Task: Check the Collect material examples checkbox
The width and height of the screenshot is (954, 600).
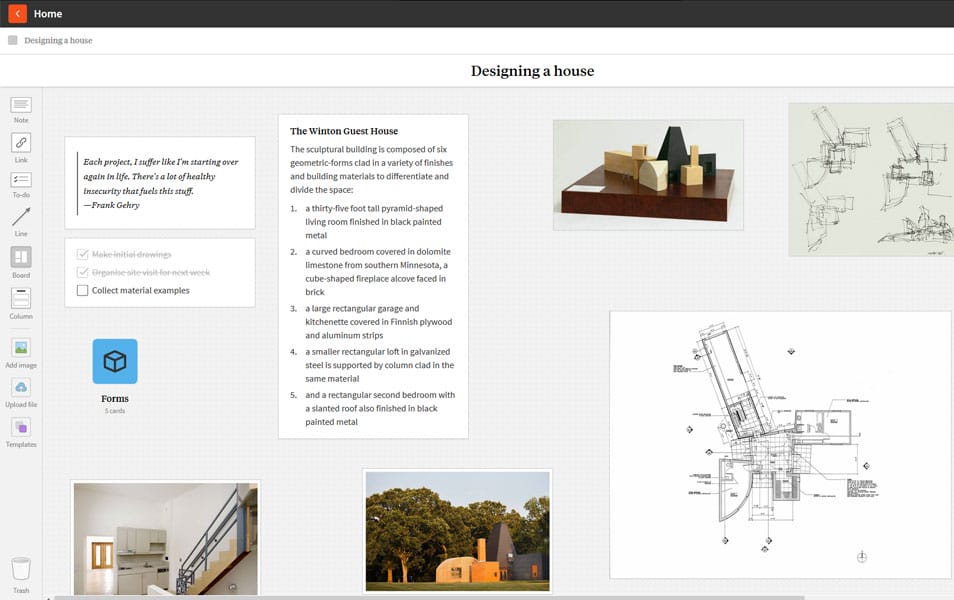Action: (83, 290)
